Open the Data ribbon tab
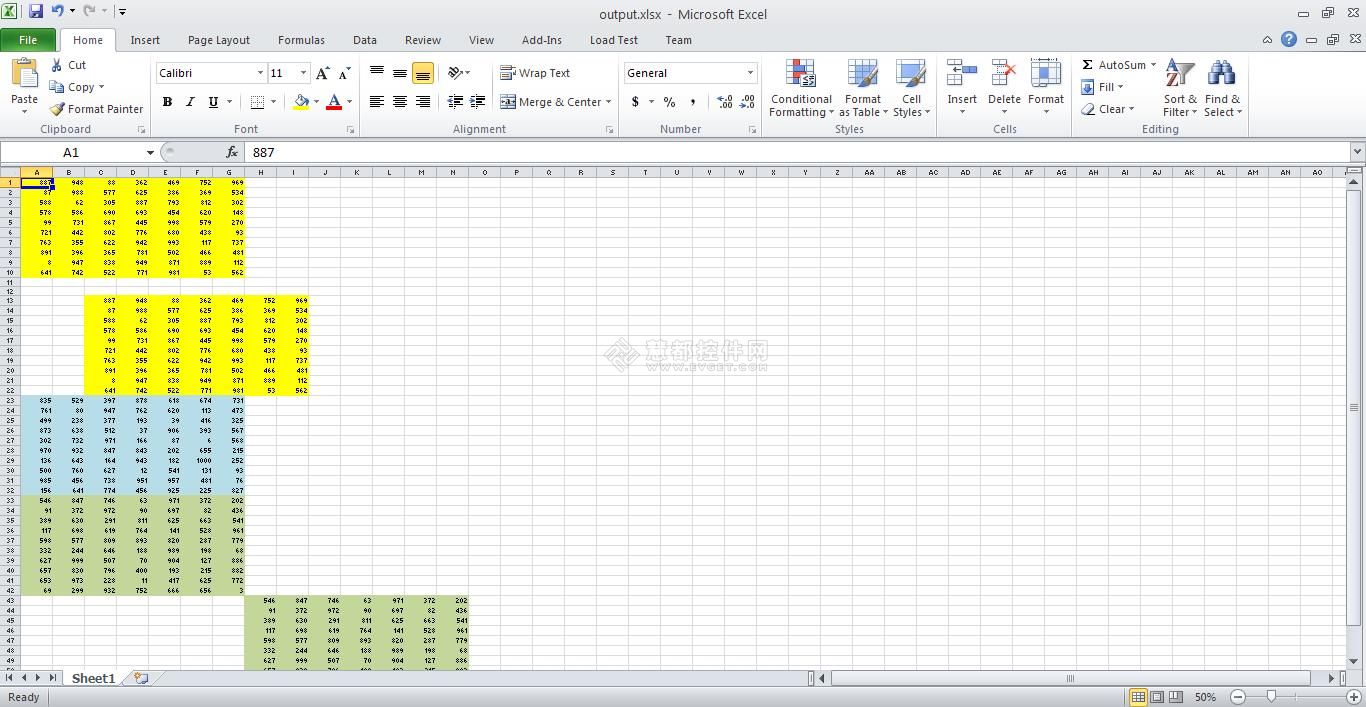The height and width of the screenshot is (707, 1366). pyautogui.click(x=364, y=40)
